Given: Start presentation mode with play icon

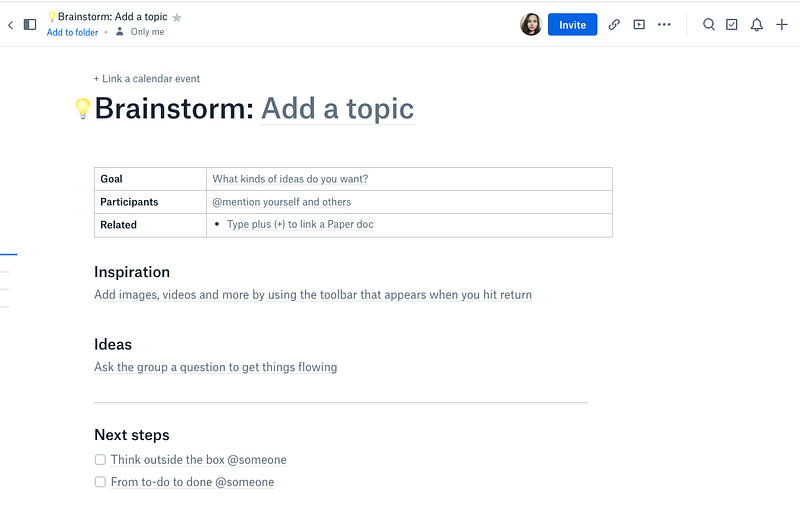Looking at the screenshot, I should click(x=639, y=24).
